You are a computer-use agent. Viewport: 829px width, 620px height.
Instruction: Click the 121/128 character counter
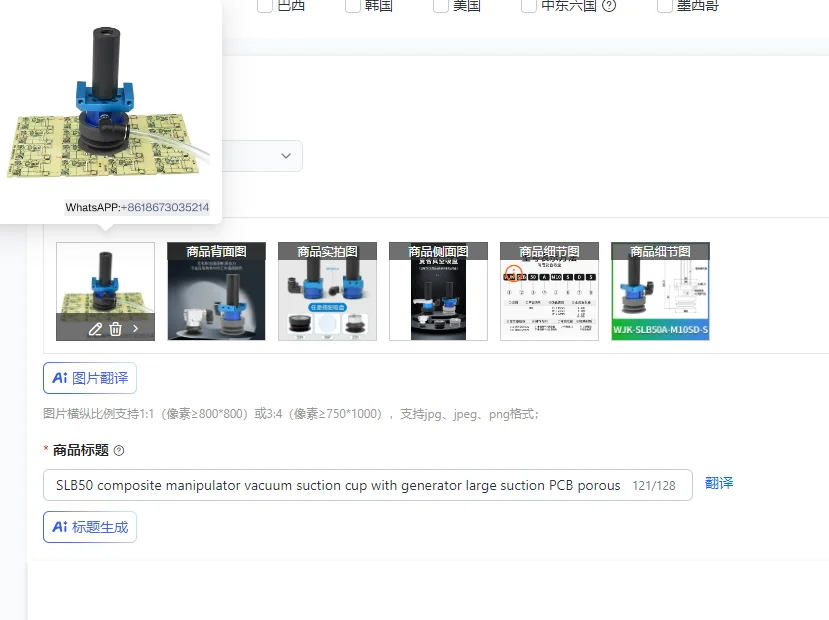click(x=654, y=486)
